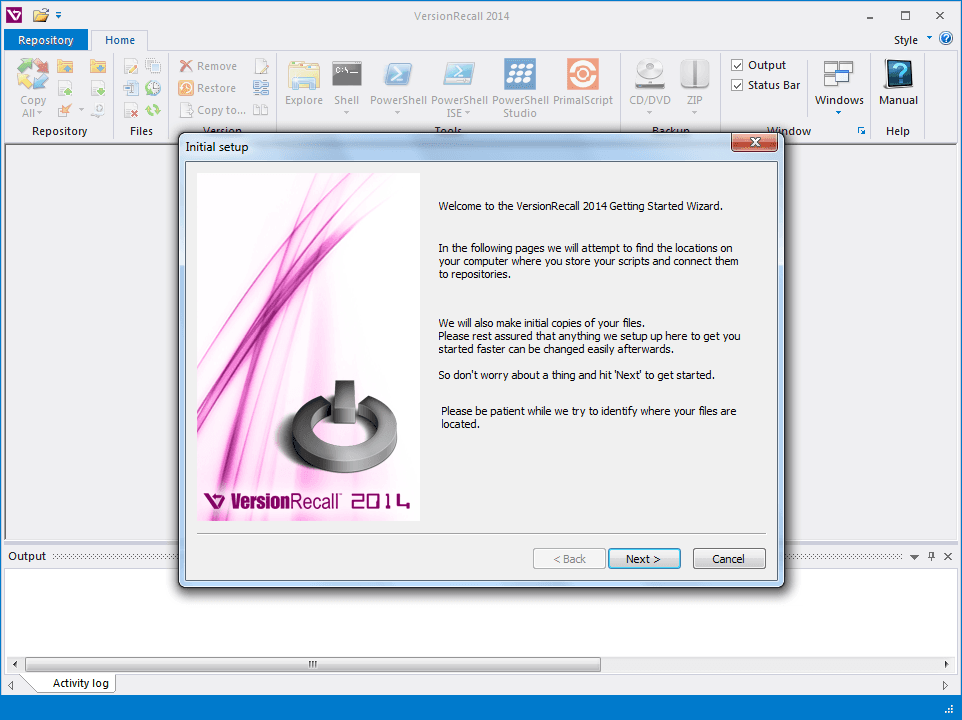Open the quick access toolbar customize arrow
Image resolution: width=962 pixels, height=720 pixels.
[58, 15]
